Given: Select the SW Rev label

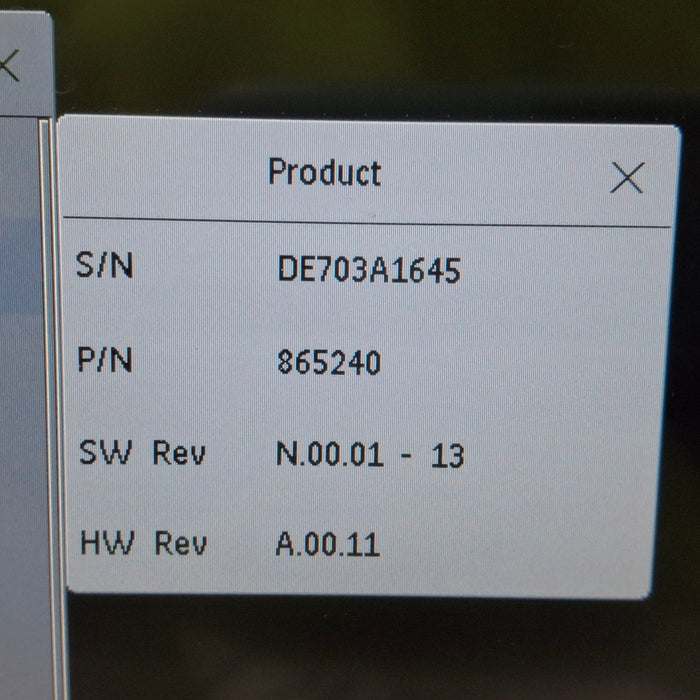Looking at the screenshot, I should click(142, 453).
